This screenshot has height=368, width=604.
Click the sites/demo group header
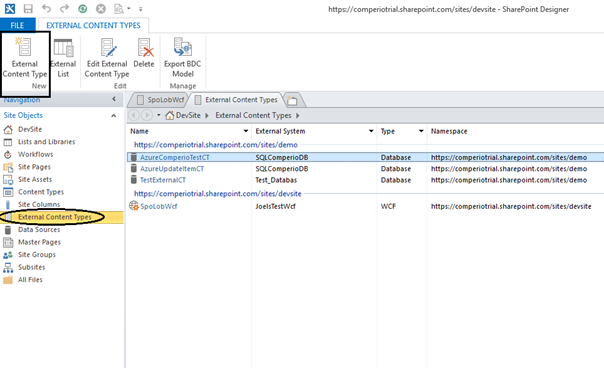[216, 145]
